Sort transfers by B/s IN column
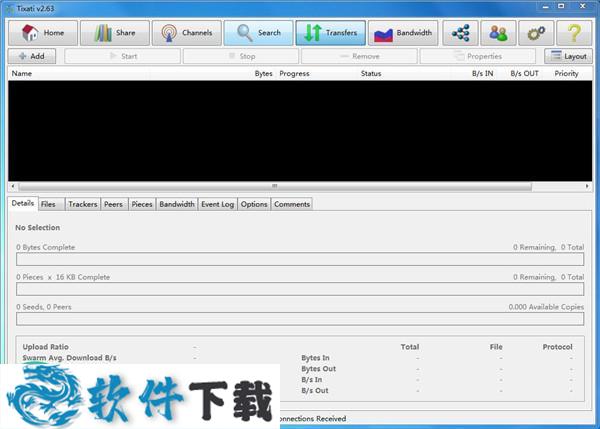 click(x=482, y=73)
